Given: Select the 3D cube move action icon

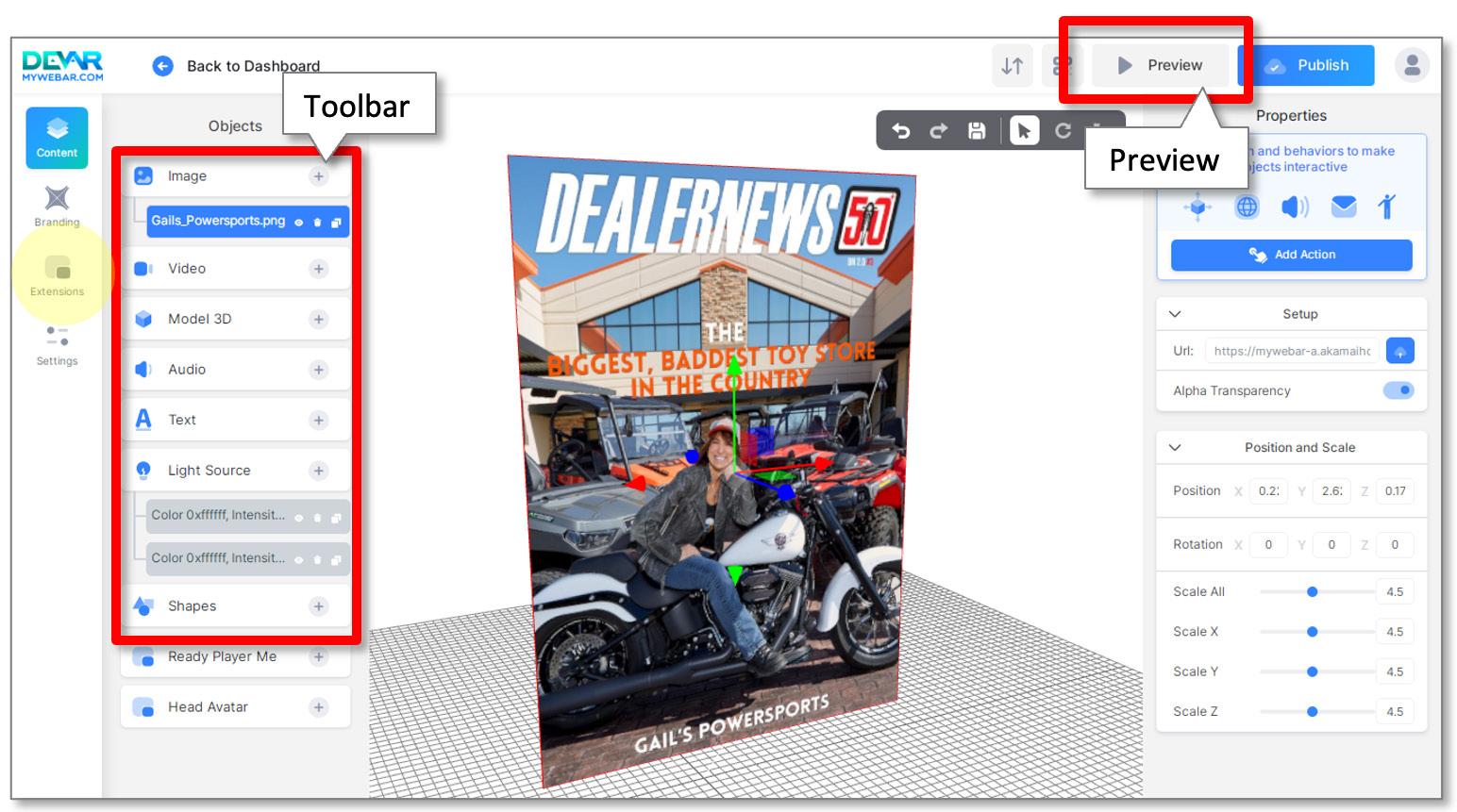Looking at the screenshot, I should click(1197, 207).
